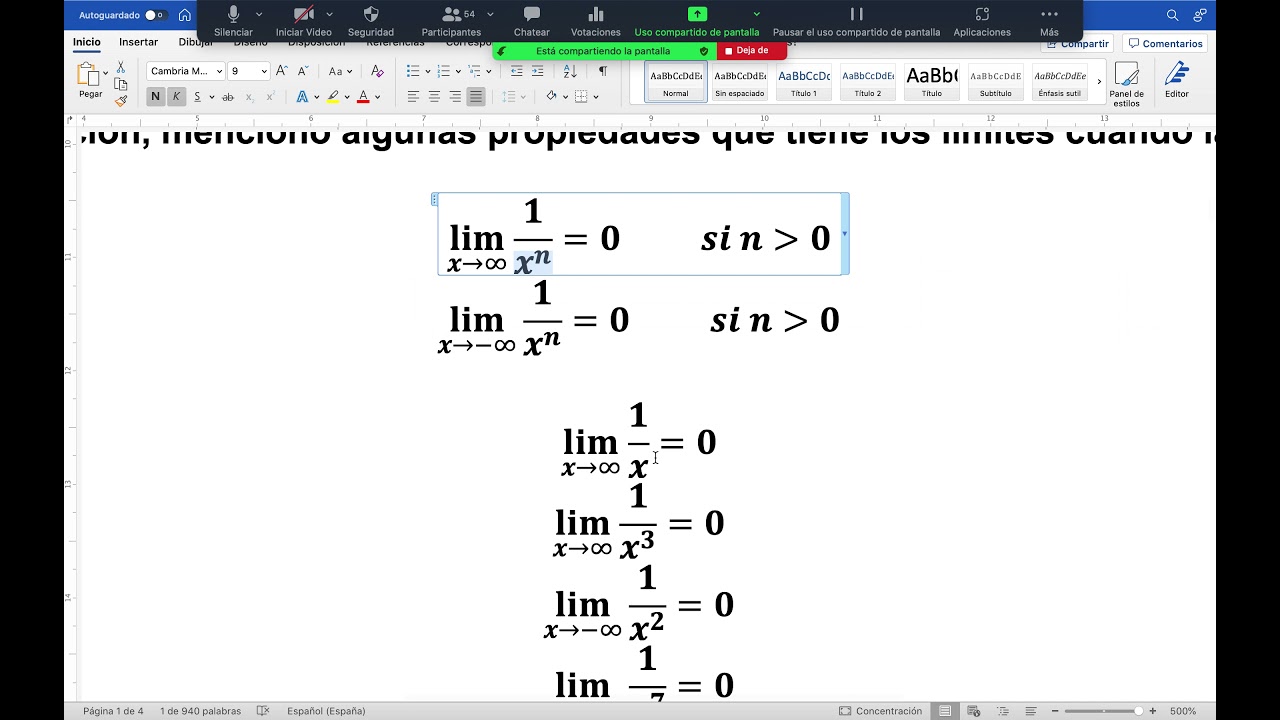Image resolution: width=1280 pixels, height=720 pixels.
Task: Apply the Normal style
Action: point(676,82)
